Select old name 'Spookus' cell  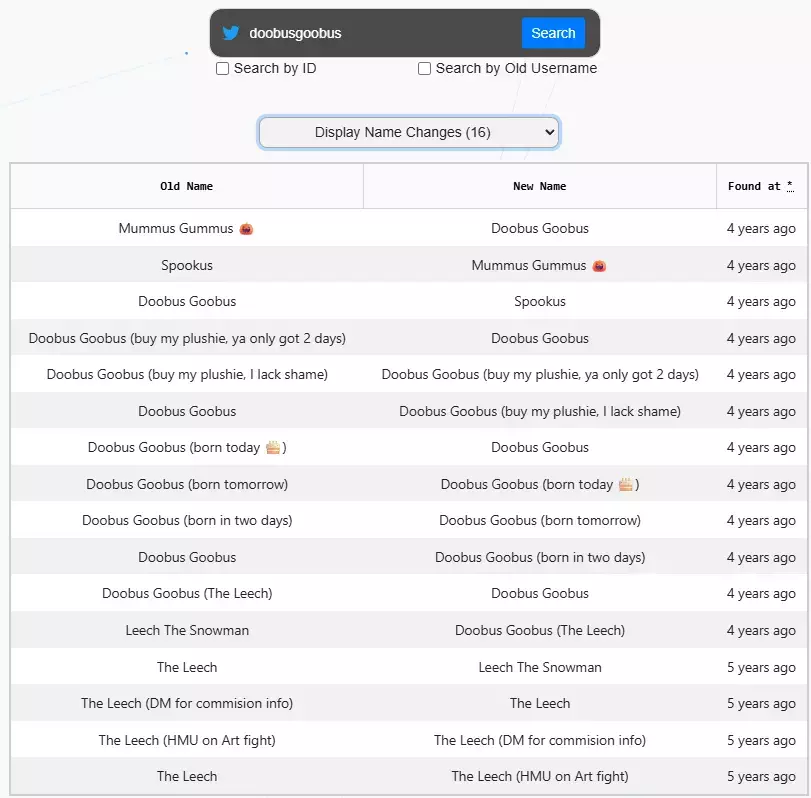pyautogui.click(x=187, y=265)
